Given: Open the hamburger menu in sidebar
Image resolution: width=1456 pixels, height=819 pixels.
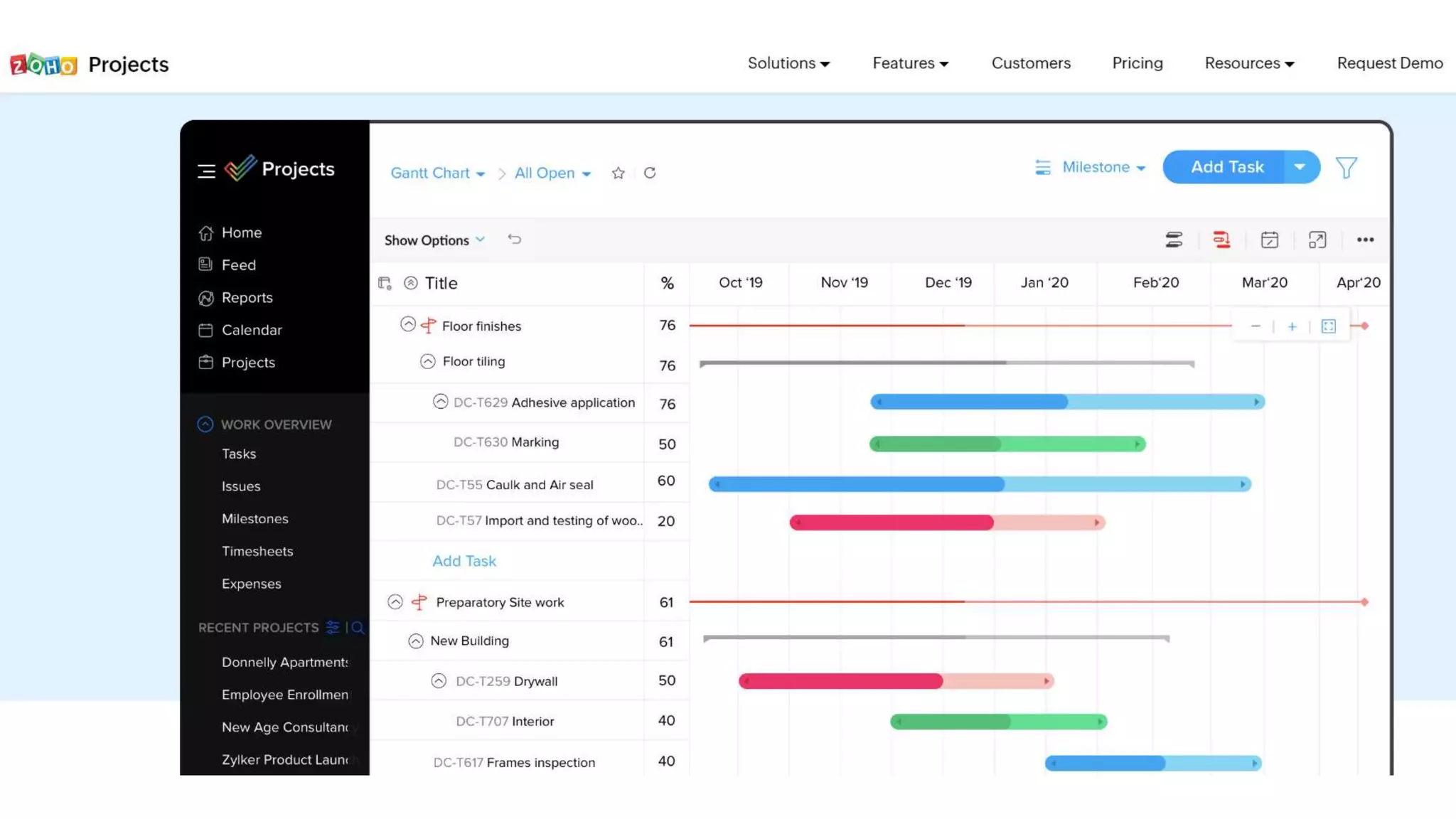Looking at the screenshot, I should pyautogui.click(x=206, y=171).
